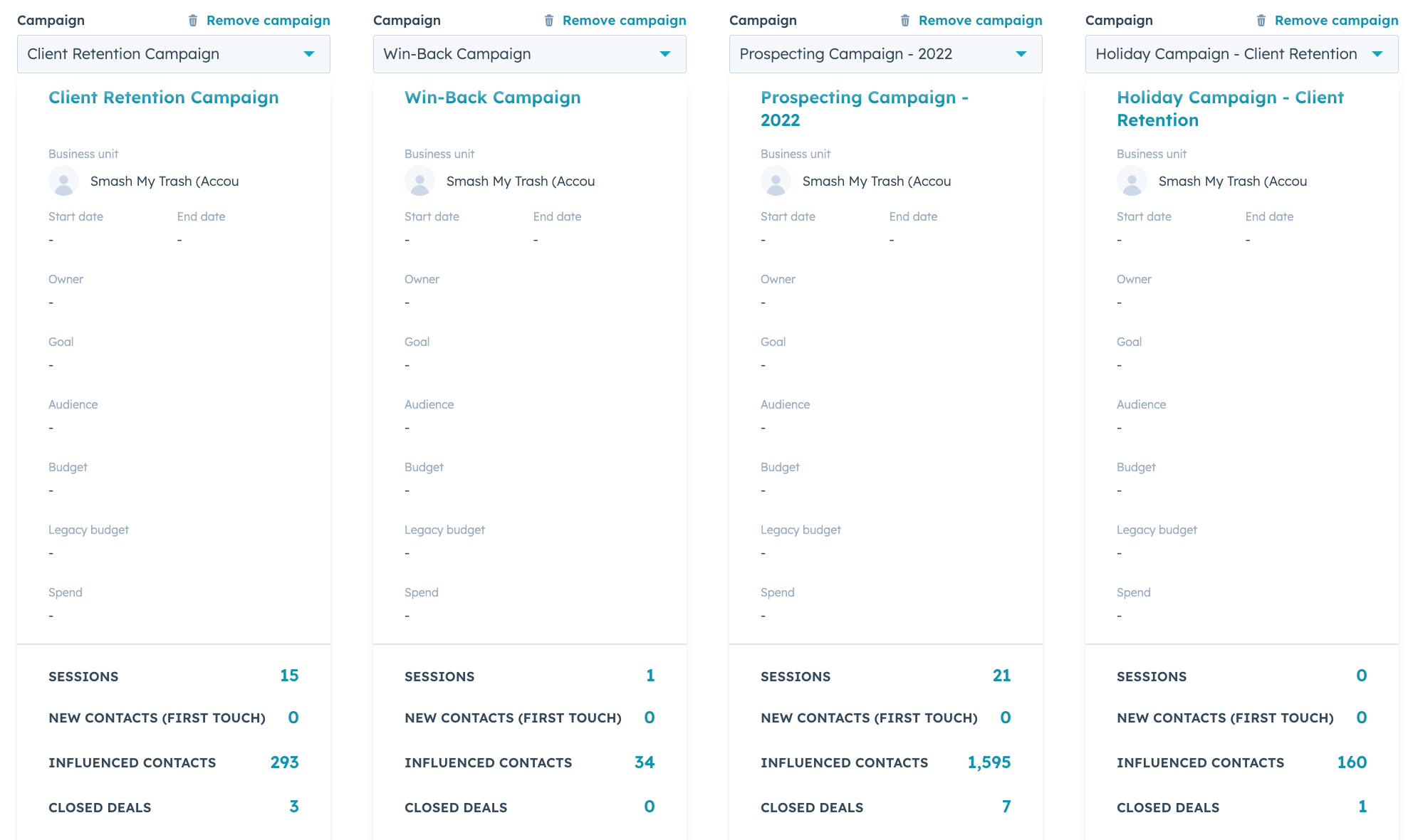The width and height of the screenshot is (1413, 840).
Task: Open the Client Retention Campaign dropdown
Action: click(174, 54)
